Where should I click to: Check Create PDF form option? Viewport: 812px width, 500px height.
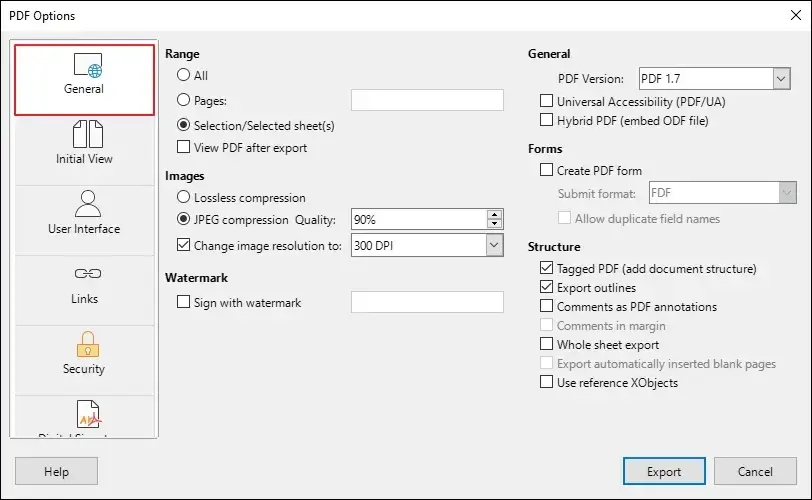(x=546, y=170)
